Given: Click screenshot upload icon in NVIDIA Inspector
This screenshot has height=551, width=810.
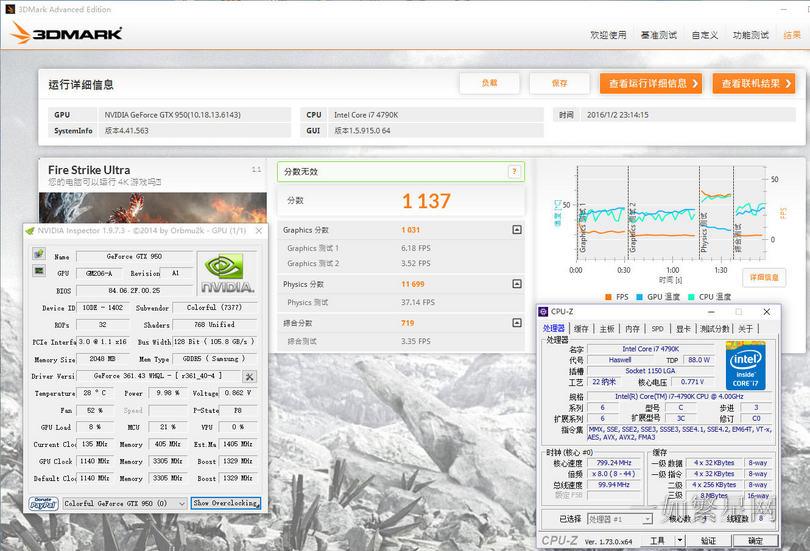Looking at the screenshot, I should click(x=39, y=254).
